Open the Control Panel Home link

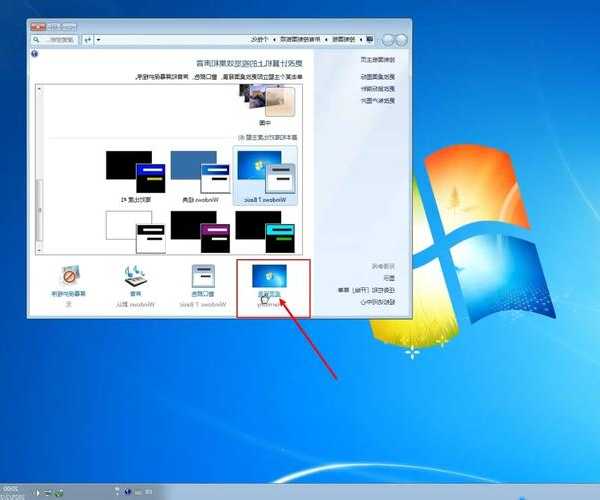point(378,61)
